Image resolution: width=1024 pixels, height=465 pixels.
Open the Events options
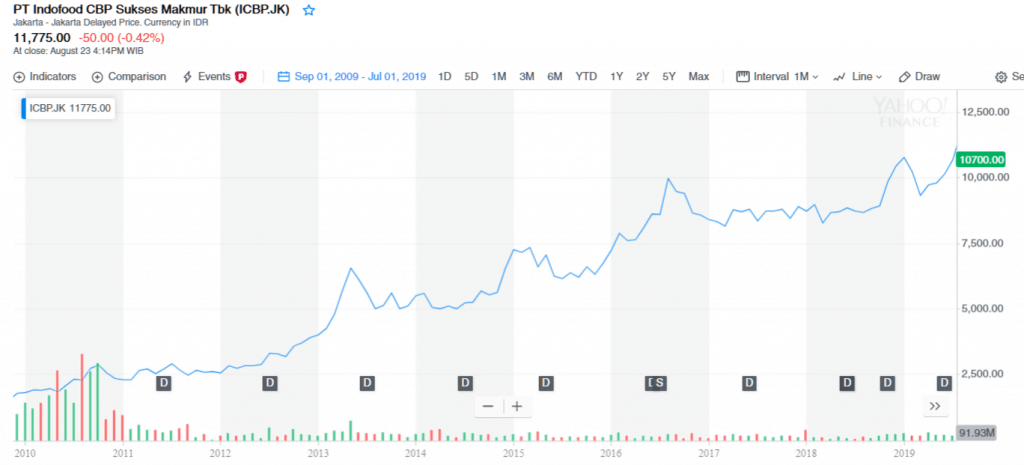pyautogui.click(x=215, y=76)
